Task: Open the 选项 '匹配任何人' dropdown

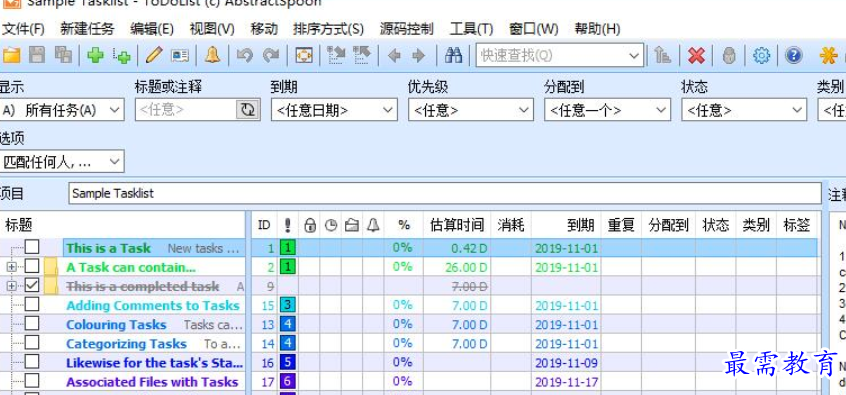Action: 62,161
